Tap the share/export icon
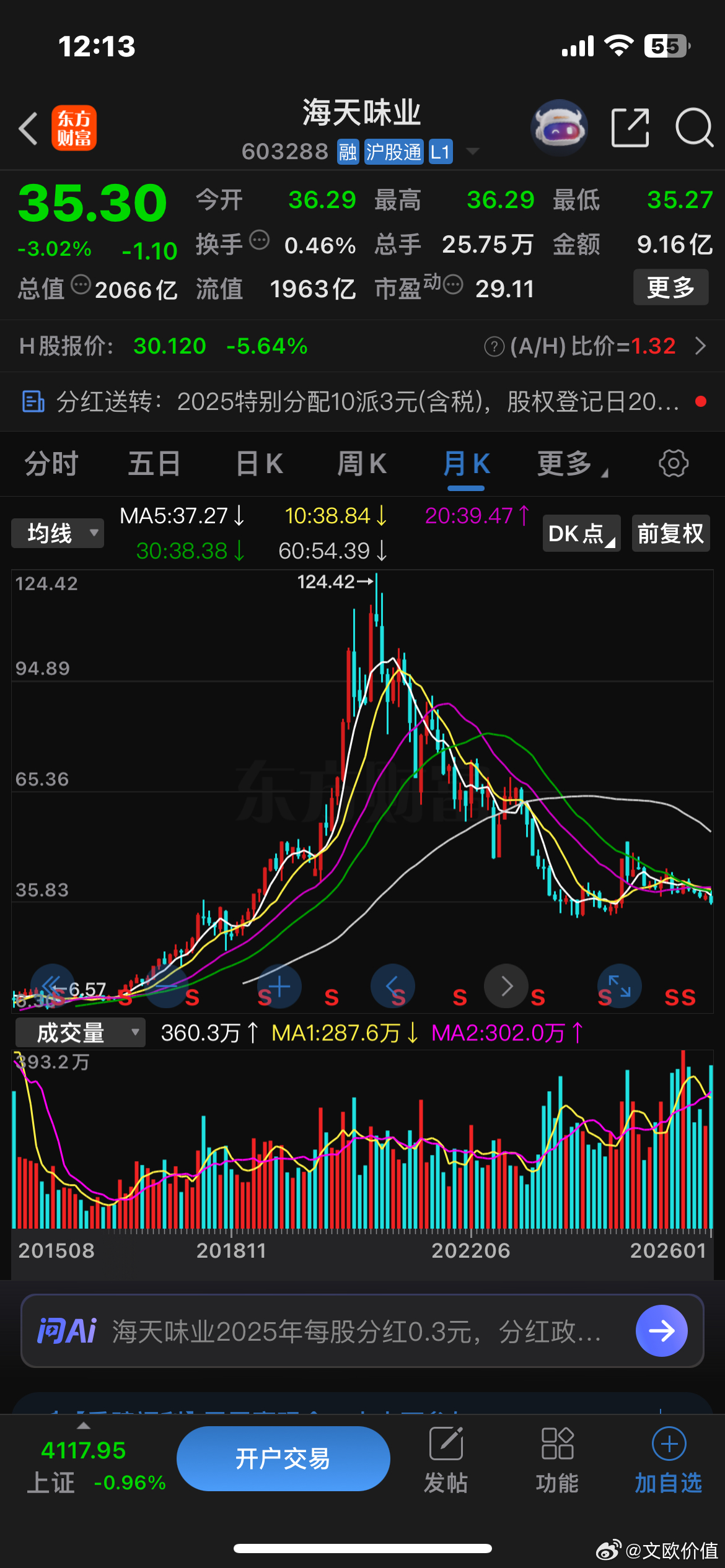This screenshot has height=1568, width=725. pyautogui.click(x=630, y=128)
